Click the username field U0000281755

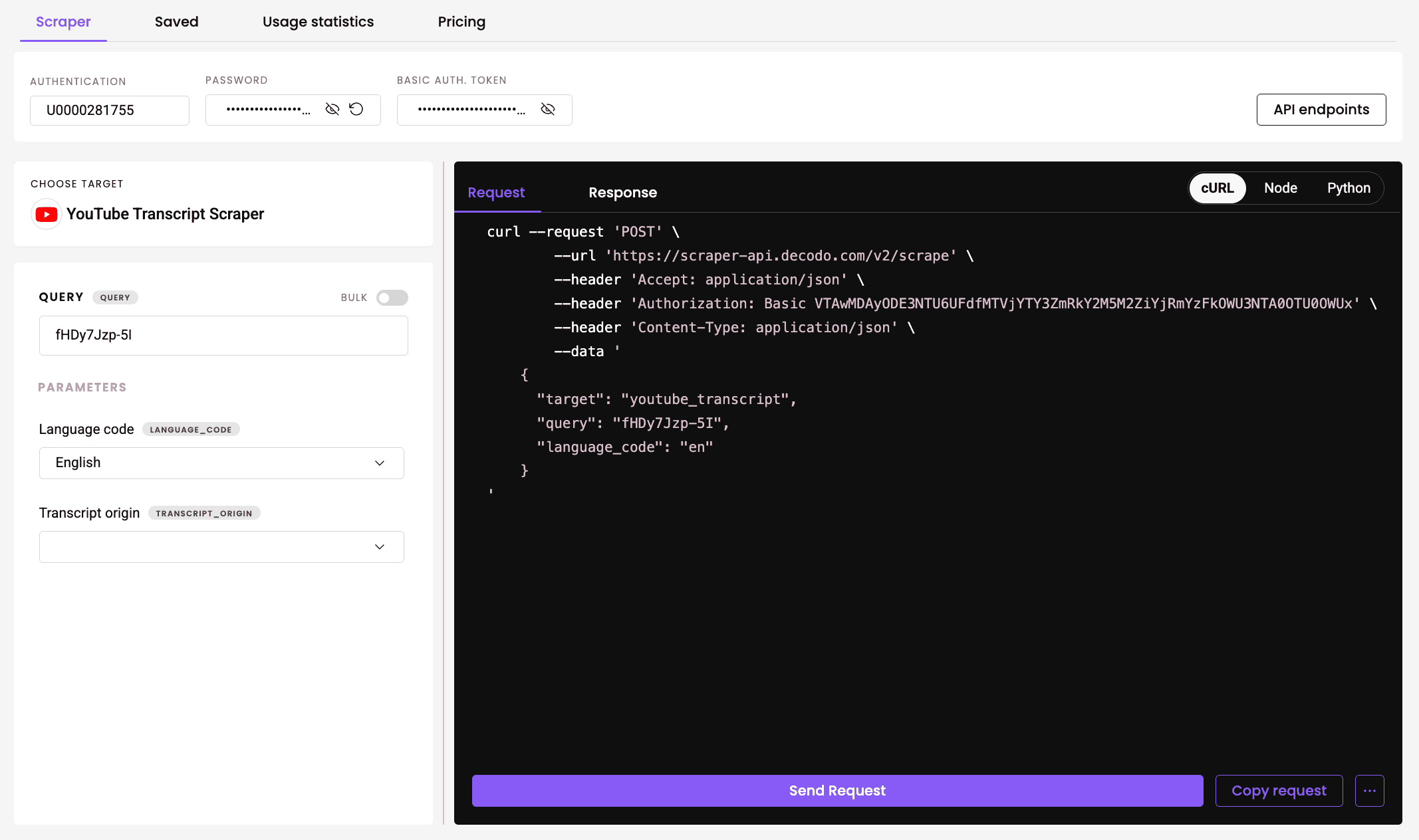pyautogui.click(x=110, y=110)
